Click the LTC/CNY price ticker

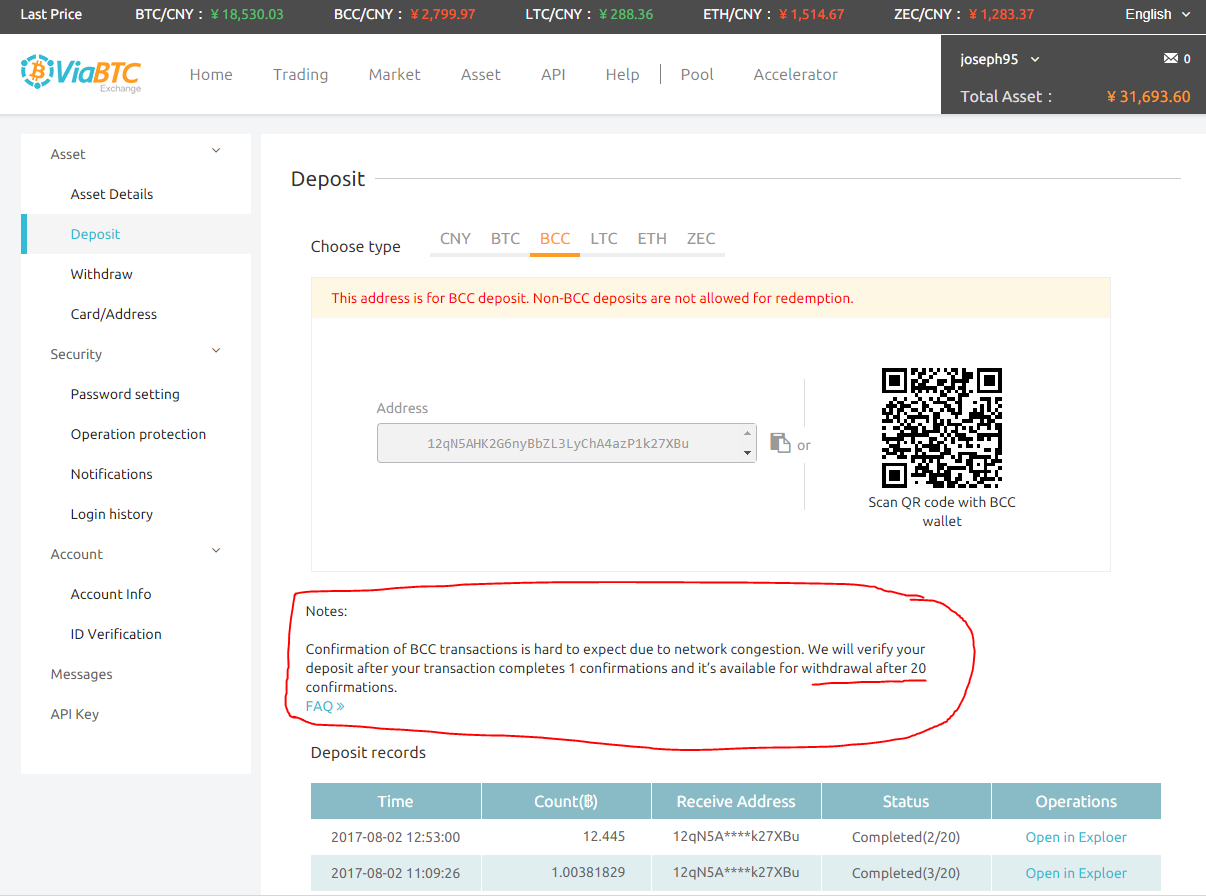click(x=589, y=14)
